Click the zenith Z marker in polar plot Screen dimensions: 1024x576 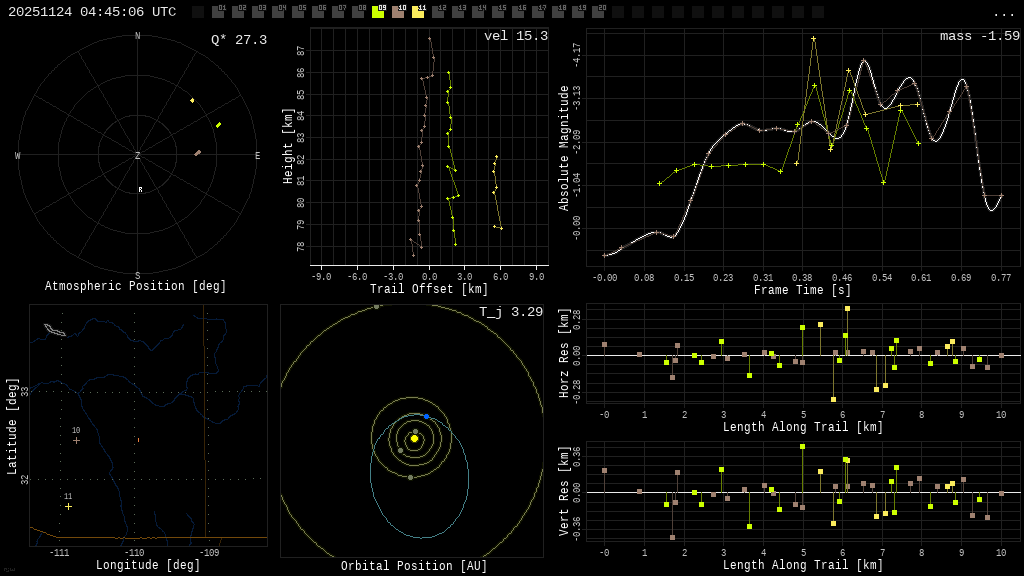138,156
